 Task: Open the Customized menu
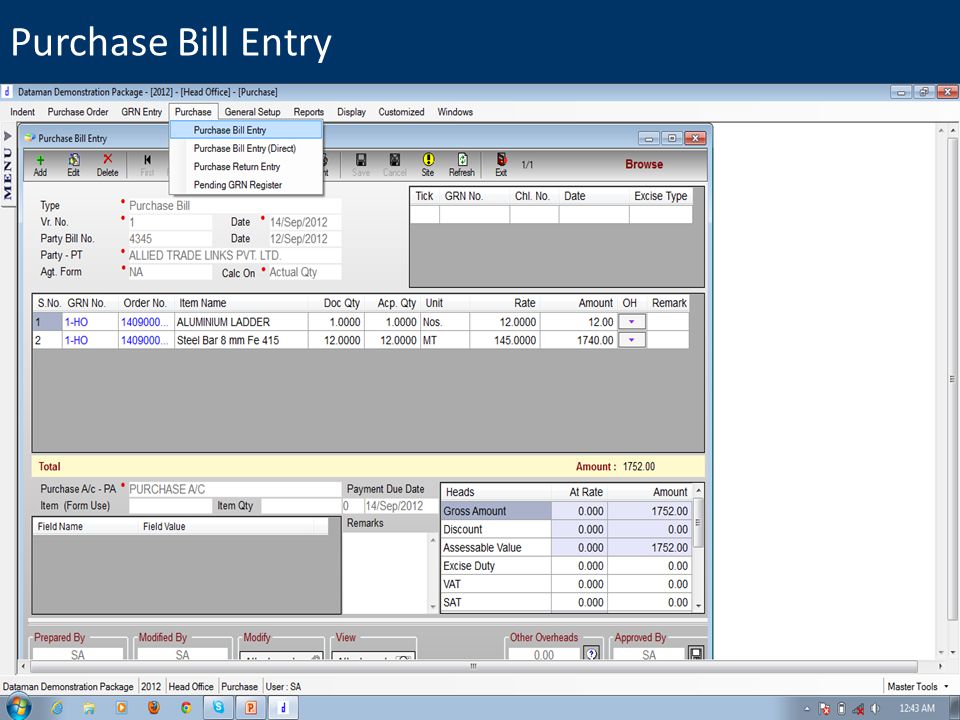click(x=401, y=112)
